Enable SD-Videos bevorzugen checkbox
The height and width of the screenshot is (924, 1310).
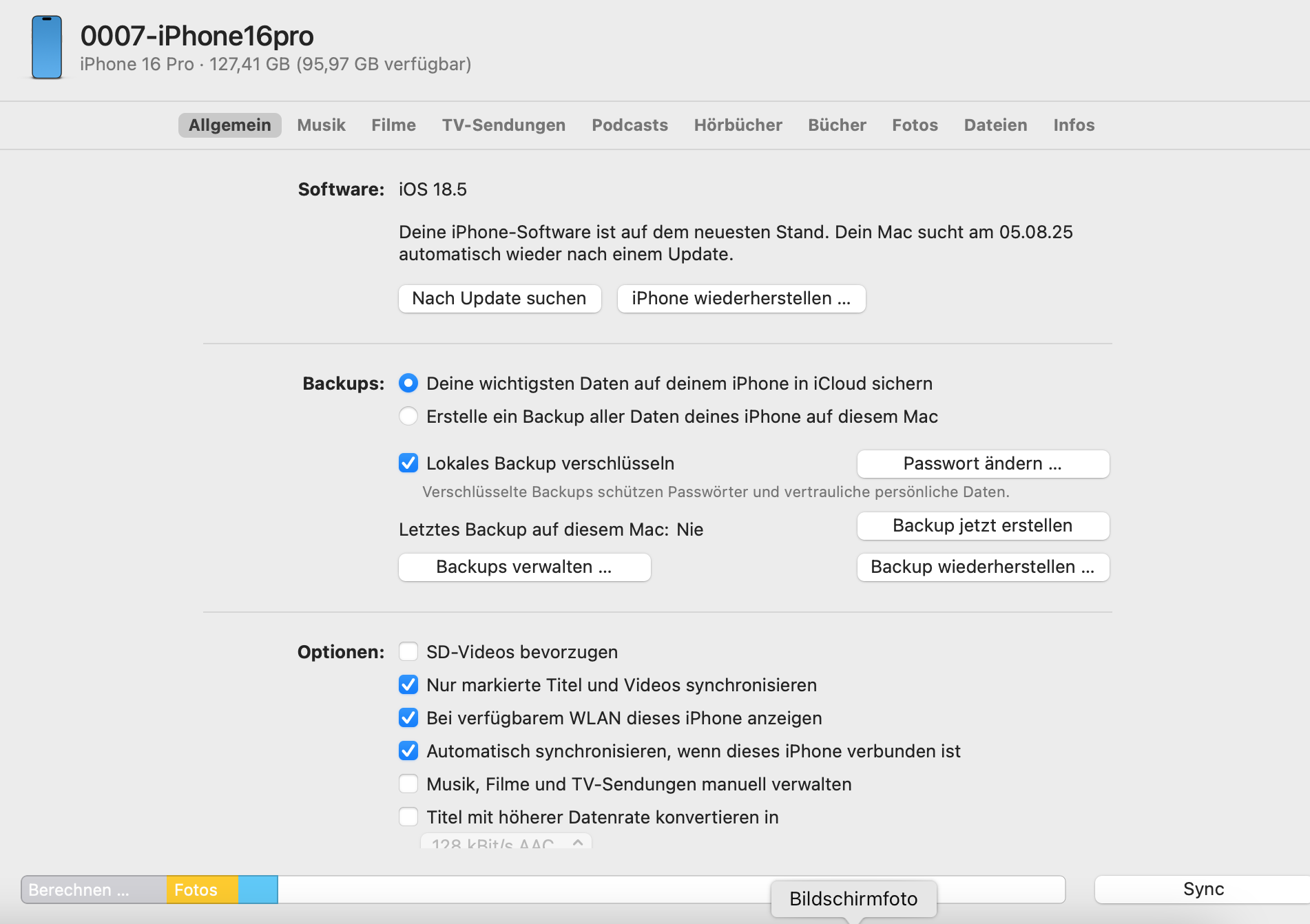coord(408,652)
